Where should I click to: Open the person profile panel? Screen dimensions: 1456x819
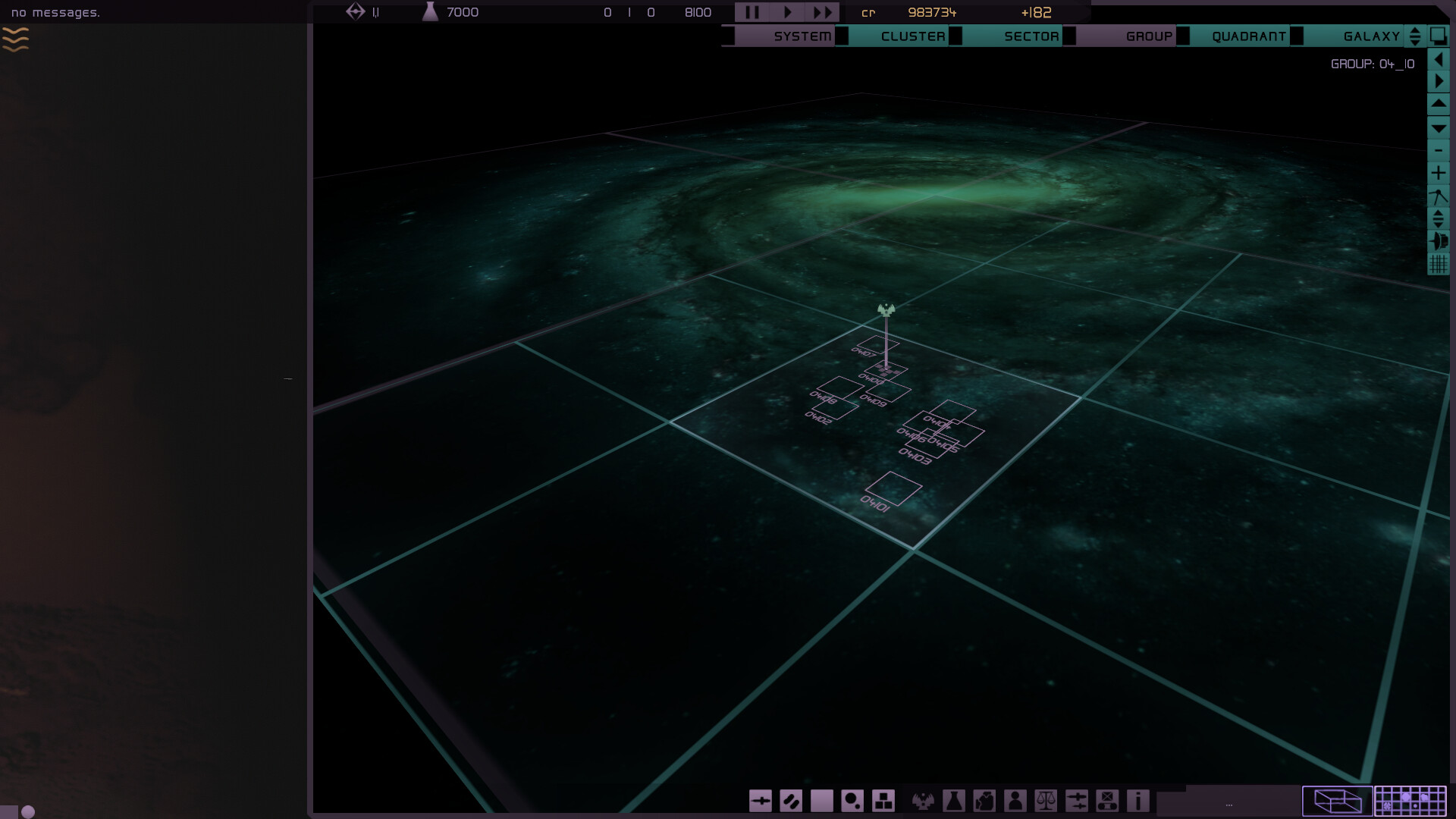(x=1015, y=801)
